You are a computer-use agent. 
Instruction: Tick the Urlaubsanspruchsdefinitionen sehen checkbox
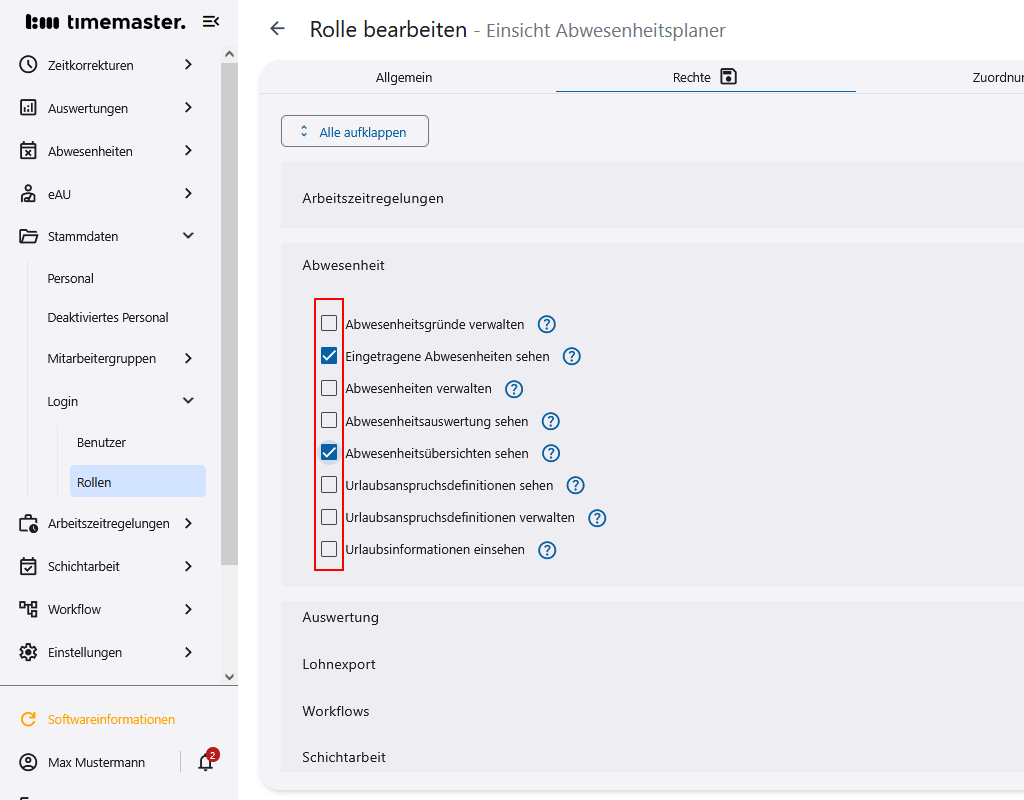[329, 485]
